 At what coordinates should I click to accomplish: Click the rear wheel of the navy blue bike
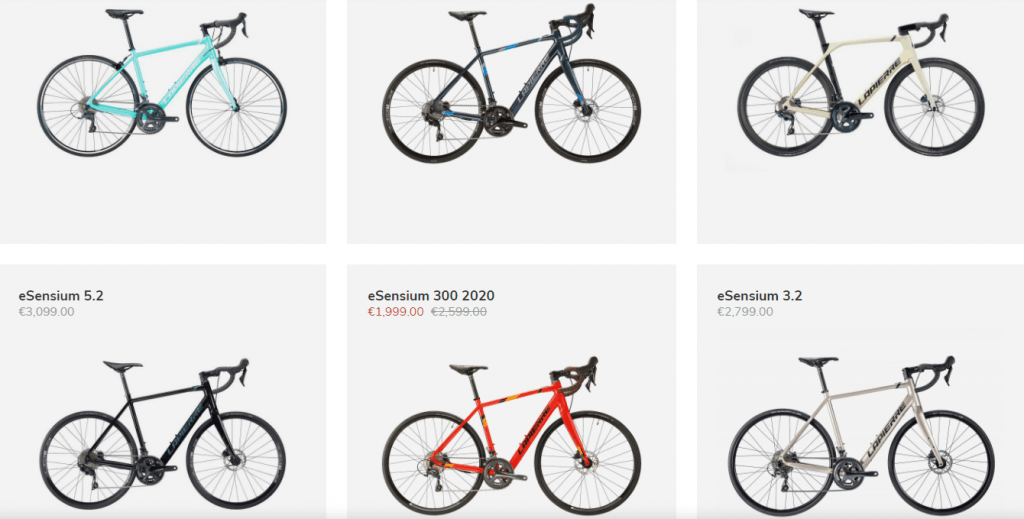[x=434, y=111]
